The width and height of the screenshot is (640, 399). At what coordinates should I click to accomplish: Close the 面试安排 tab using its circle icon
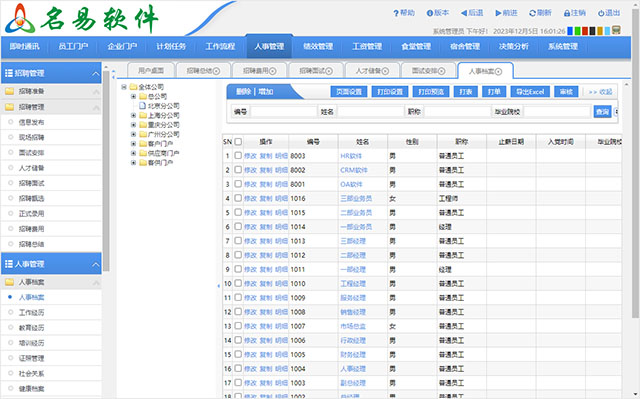coord(441,71)
